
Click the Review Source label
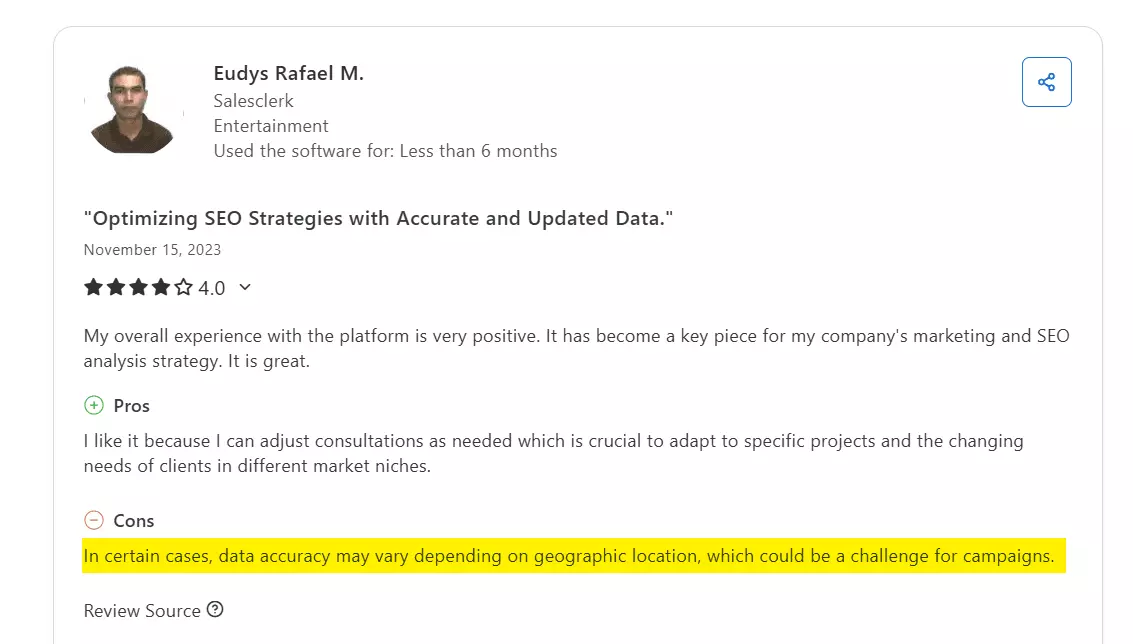tap(142, 610)
